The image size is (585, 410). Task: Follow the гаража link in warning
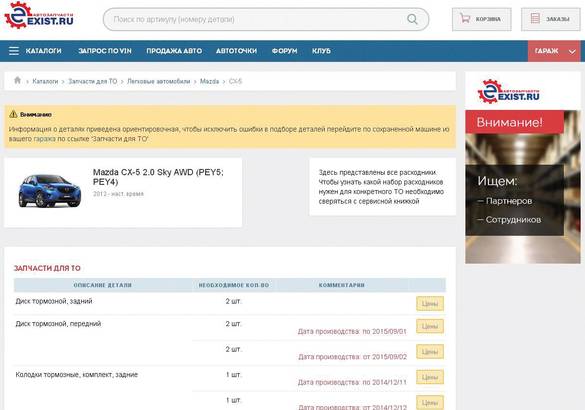44,139
